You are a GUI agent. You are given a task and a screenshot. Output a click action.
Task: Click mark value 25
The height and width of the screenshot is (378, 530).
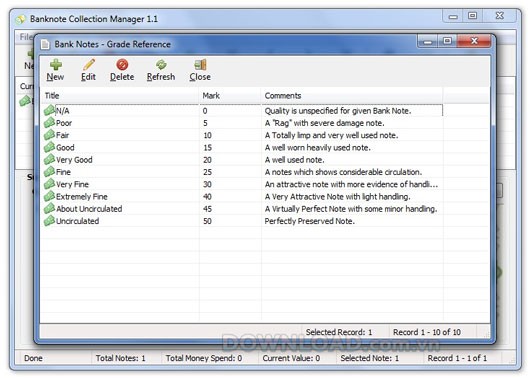[x=207, y=172]
